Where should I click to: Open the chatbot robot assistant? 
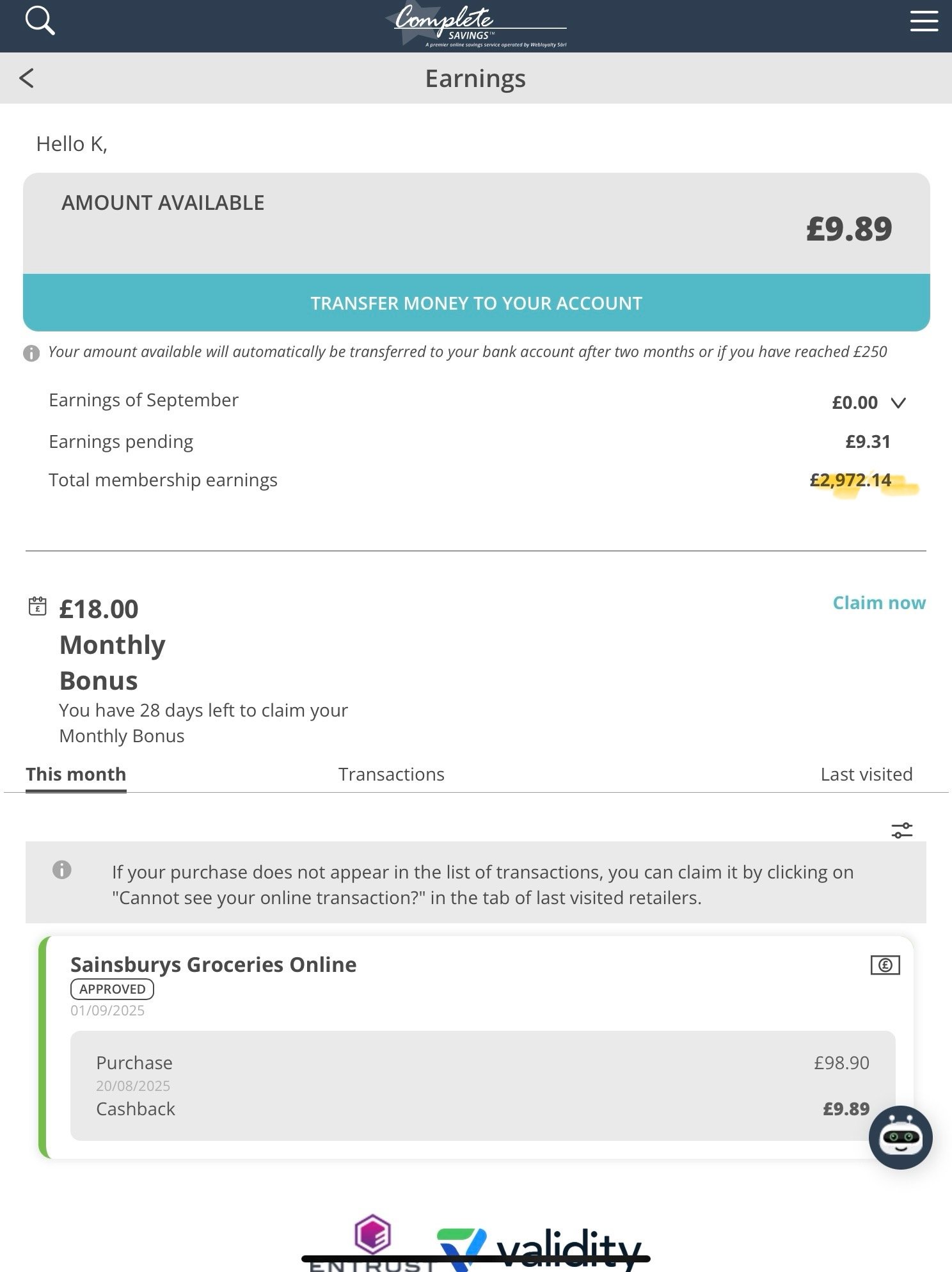point(900,1138)
